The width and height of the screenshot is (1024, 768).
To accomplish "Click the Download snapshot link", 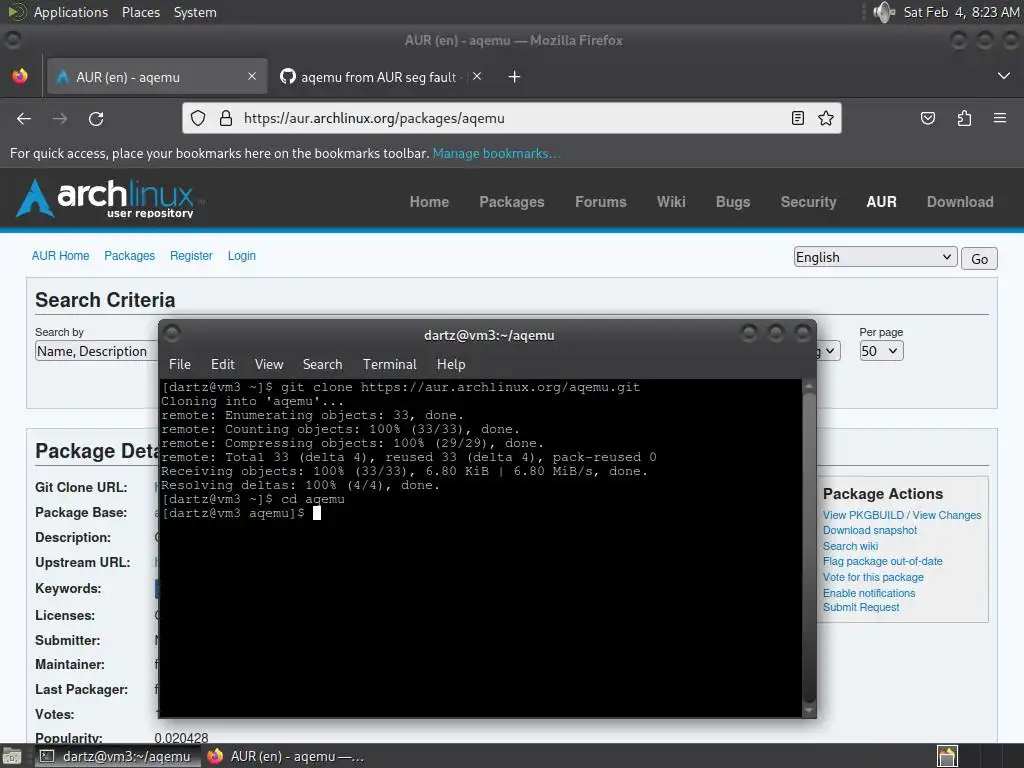I will pos(870,530).
